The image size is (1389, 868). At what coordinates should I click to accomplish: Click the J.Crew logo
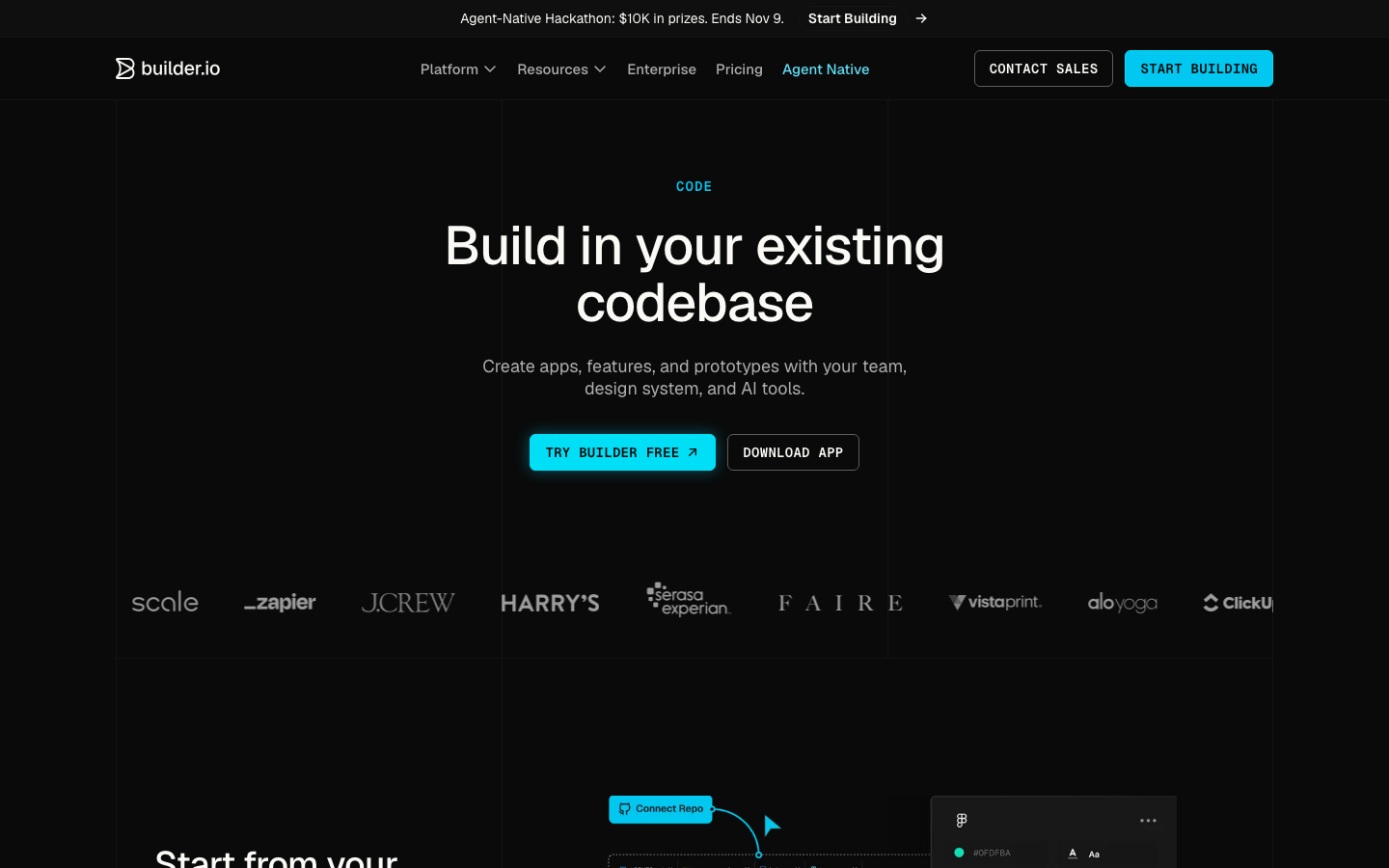[x=408, y=603]
